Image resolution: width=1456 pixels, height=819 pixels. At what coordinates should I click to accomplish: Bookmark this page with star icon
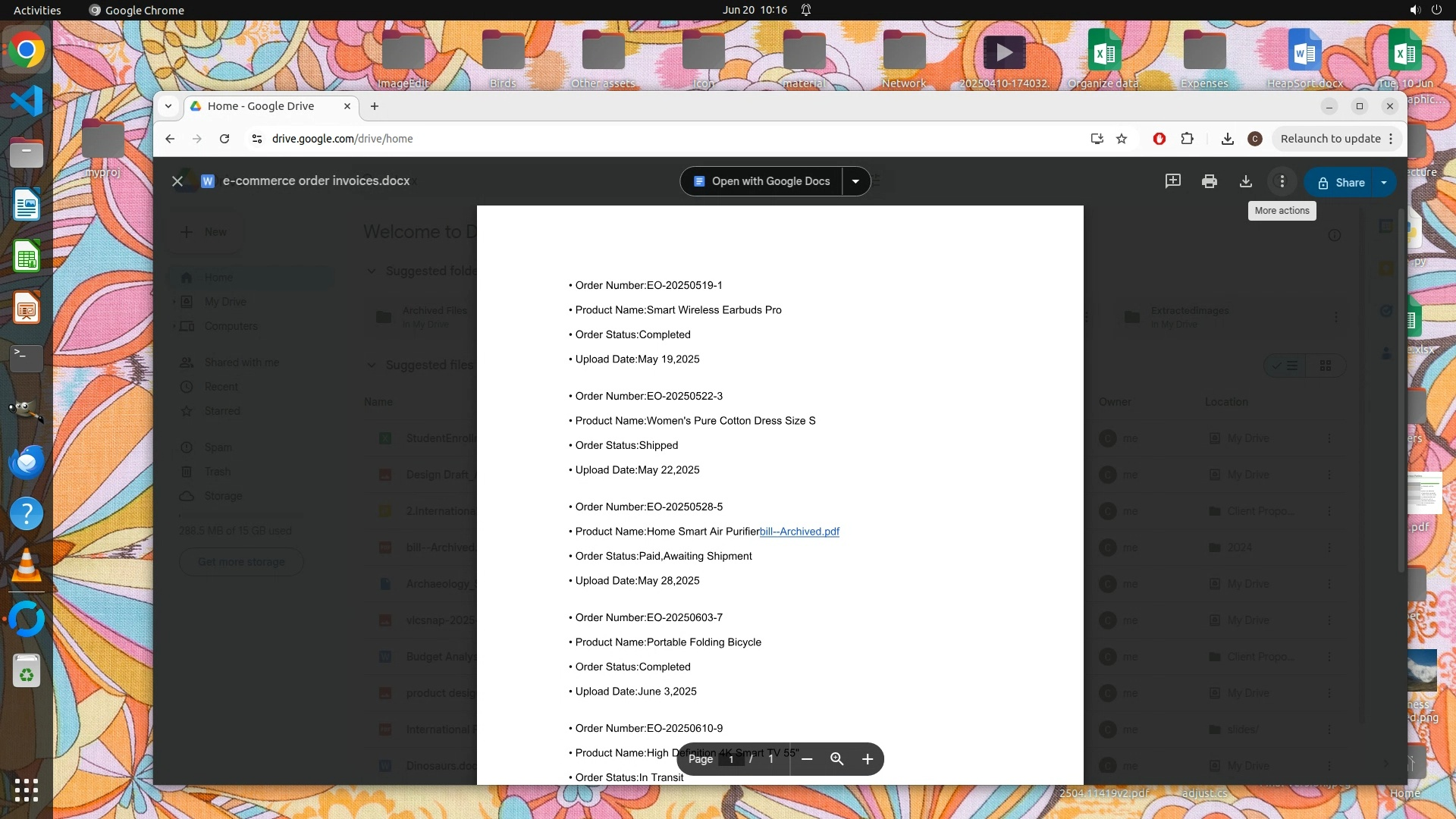point(1122,139)
